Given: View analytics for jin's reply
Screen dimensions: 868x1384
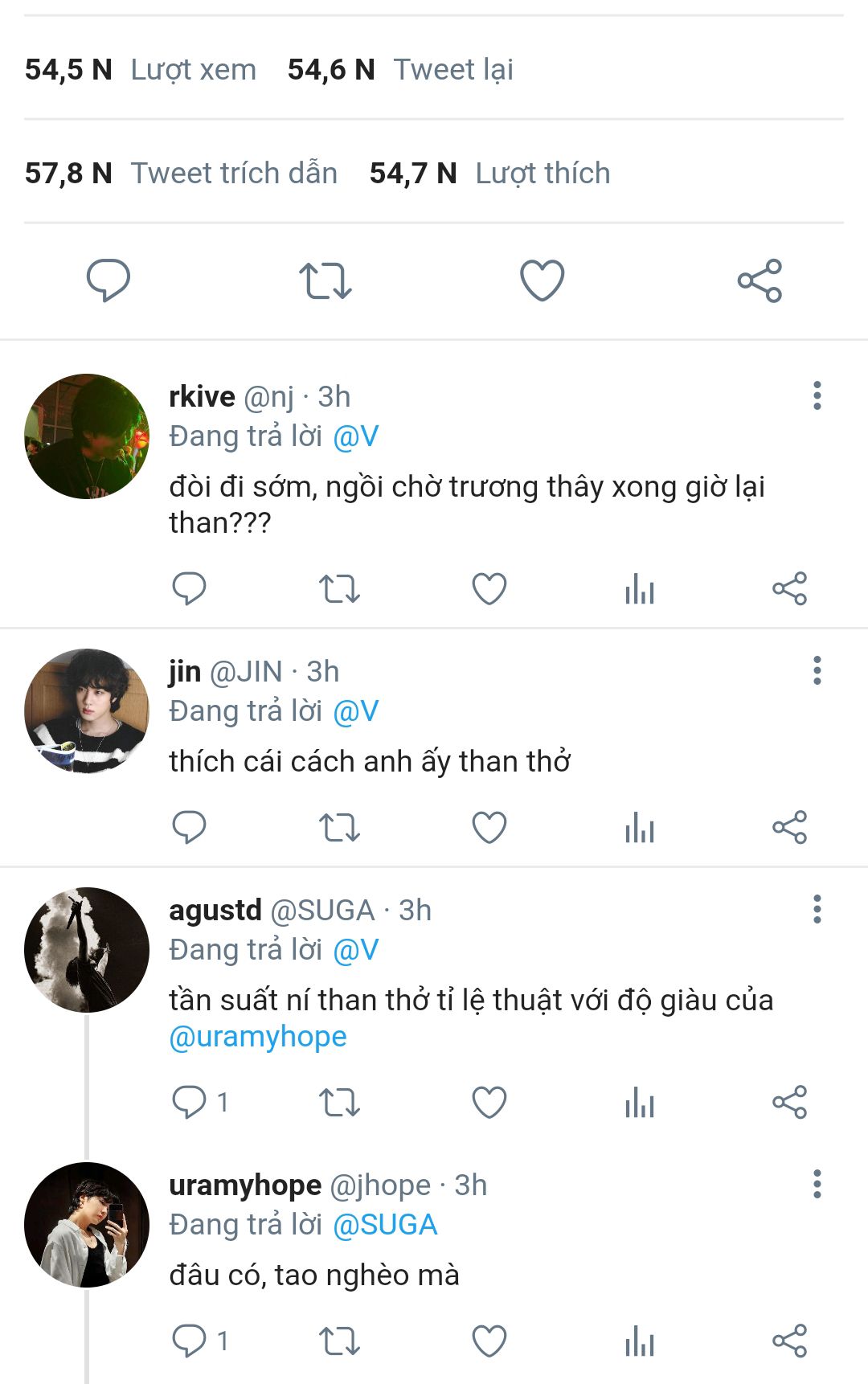Looking at the screenshot, I should [x=640, y=827].
